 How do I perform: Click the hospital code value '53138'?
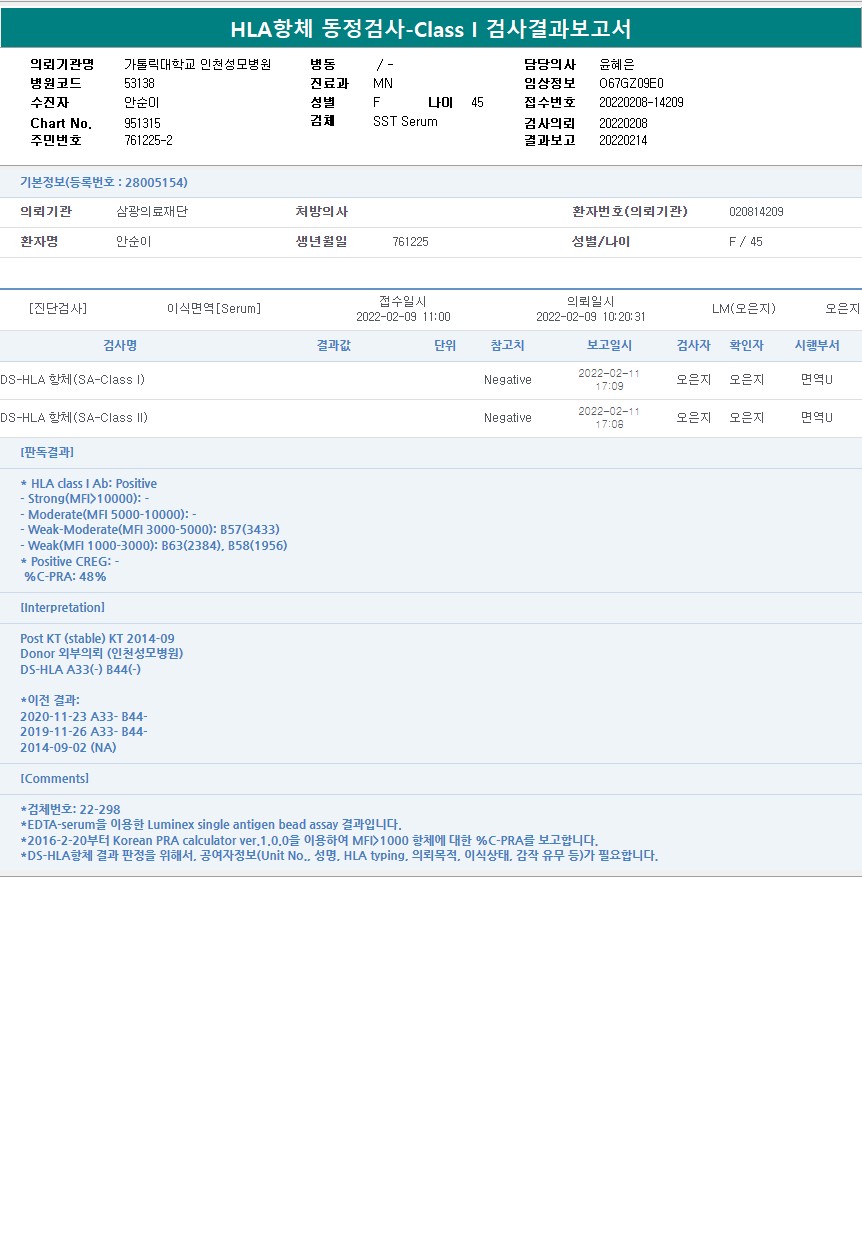tap(139, 83)
